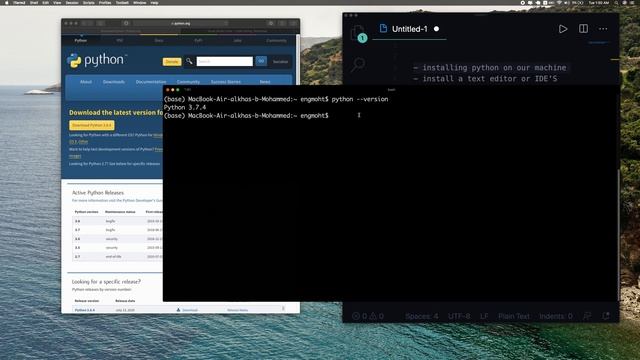This screenshot has height=360, width=640.
Task: Change indentation via Spaces: 4
Action: click(422, 316)
